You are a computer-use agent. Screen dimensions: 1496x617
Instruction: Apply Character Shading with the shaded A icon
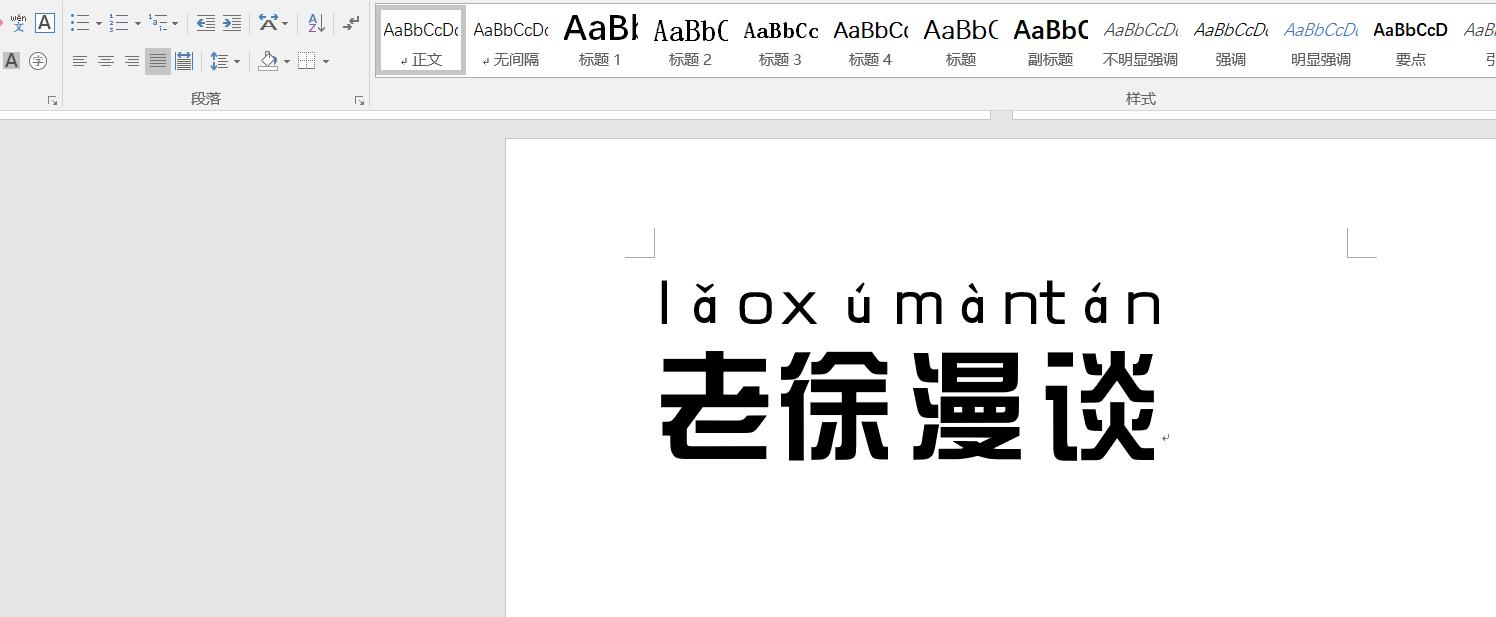(10, 61)
